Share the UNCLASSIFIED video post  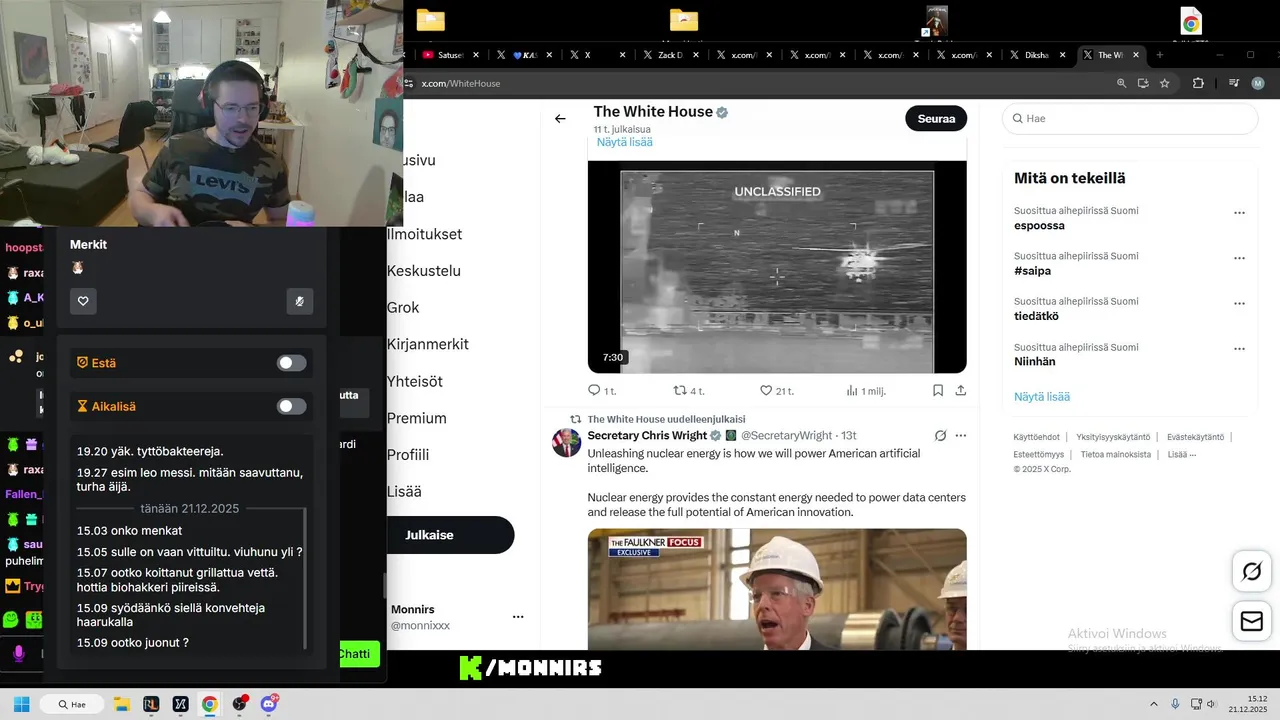[x=960, y=390]
